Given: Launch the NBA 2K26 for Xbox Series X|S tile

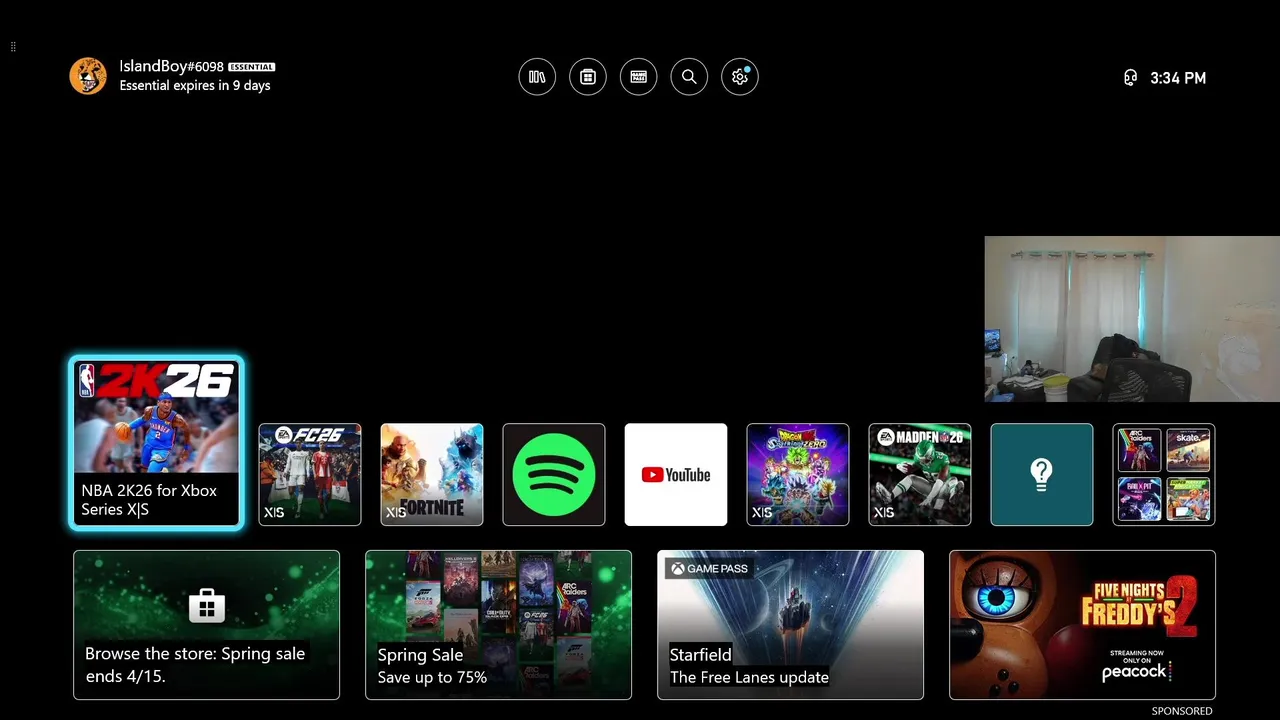Looking at the screenshot, I should (x=156, y=442).
